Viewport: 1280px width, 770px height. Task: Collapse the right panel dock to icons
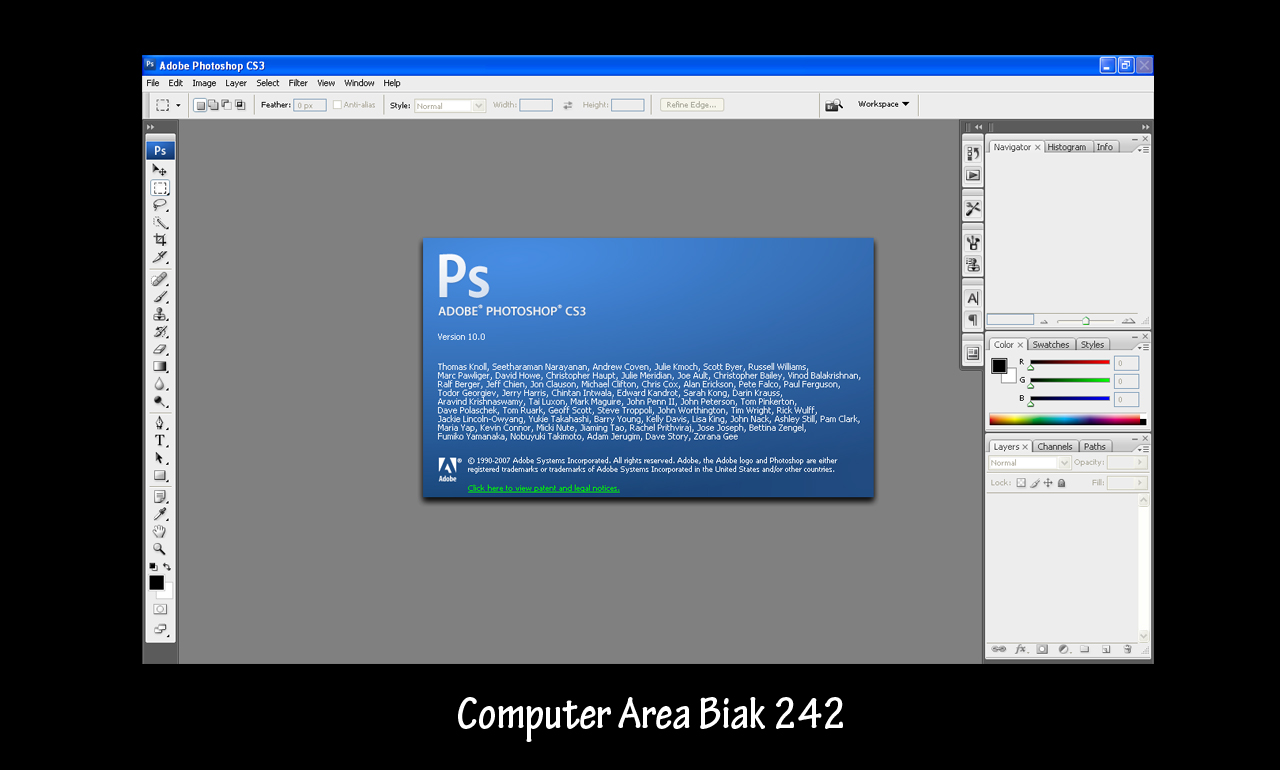coord(1146,127)
